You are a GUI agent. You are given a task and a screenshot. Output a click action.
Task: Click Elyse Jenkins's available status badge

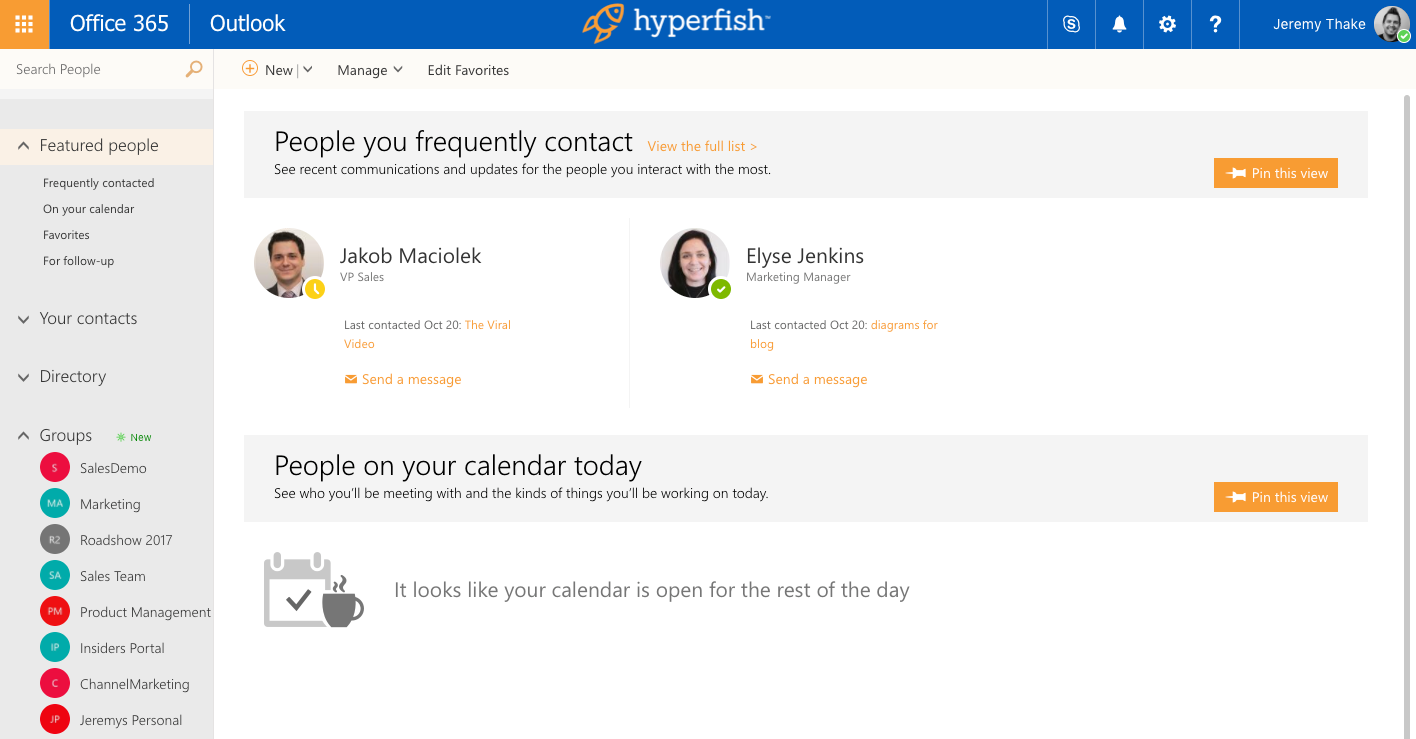(x=721, y=289)
